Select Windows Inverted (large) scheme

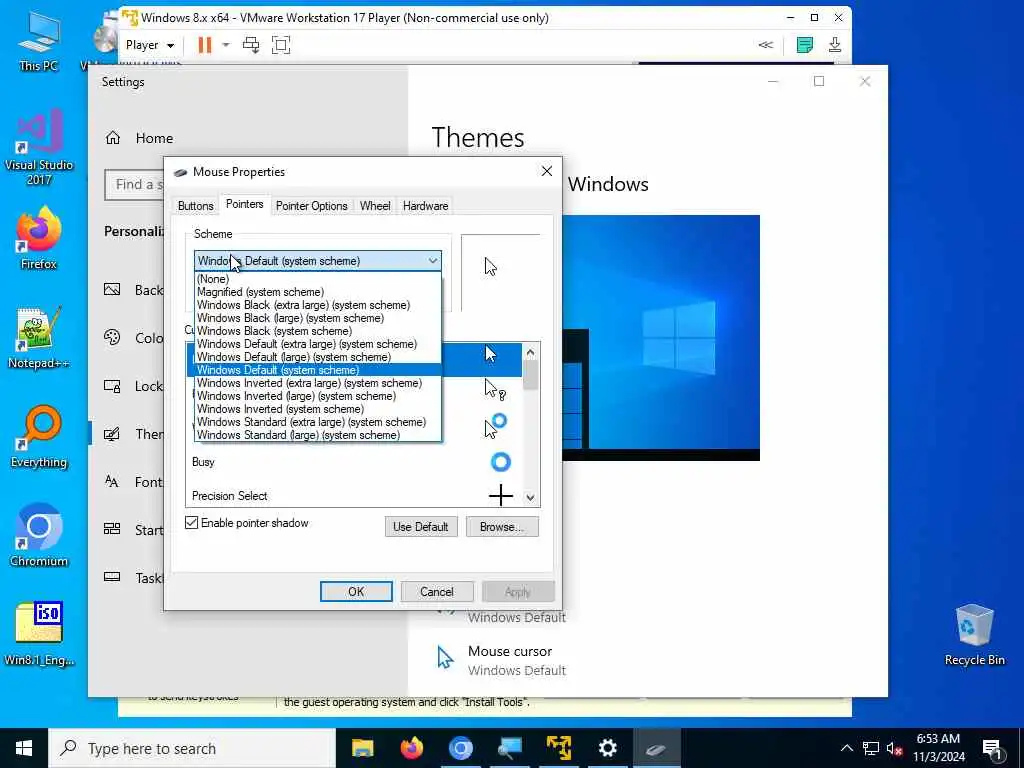point(318,396)
